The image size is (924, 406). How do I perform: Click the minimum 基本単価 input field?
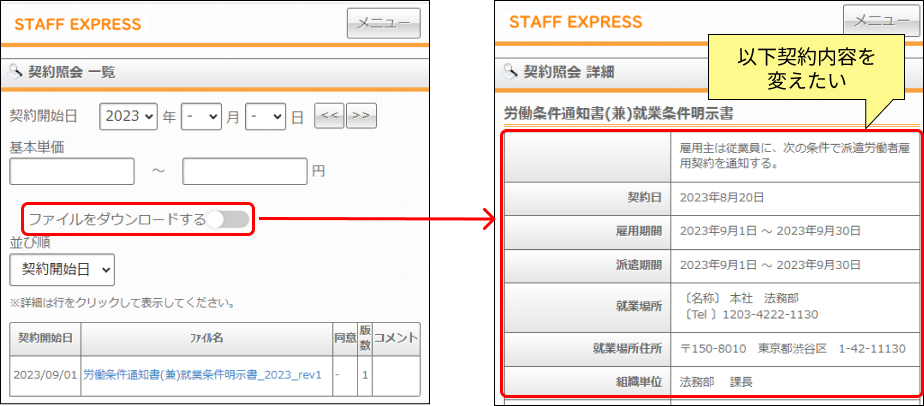tap(72, 171)
